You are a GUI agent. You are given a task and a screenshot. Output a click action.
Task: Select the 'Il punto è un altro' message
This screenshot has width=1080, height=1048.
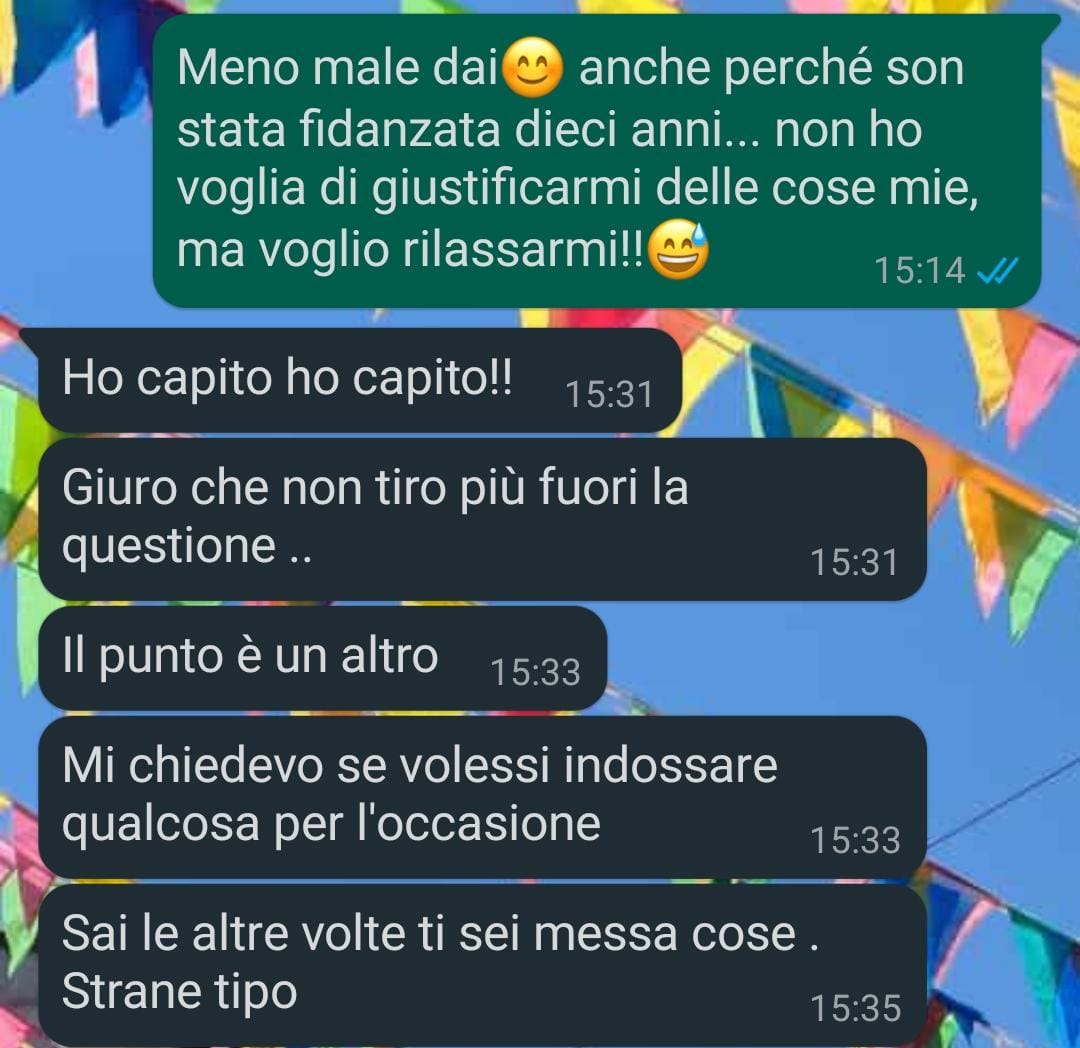coord(322,658)
